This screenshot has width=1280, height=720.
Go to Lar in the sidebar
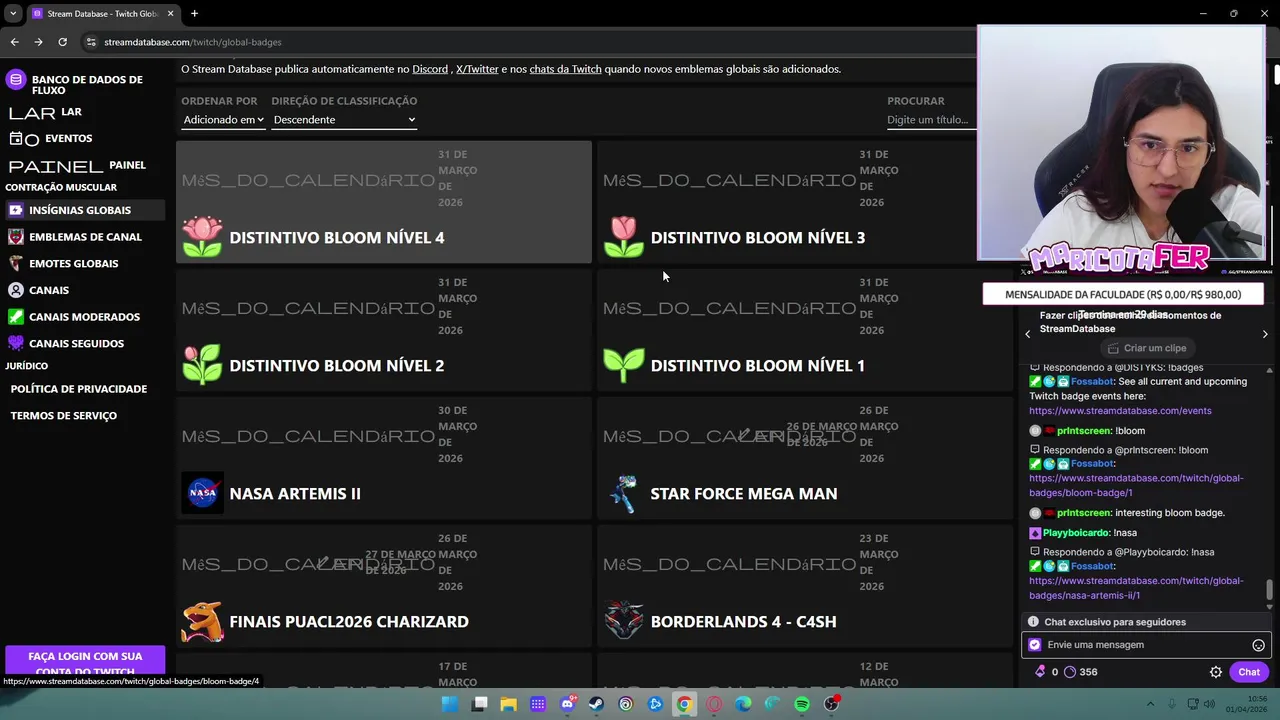coord(45,112)
